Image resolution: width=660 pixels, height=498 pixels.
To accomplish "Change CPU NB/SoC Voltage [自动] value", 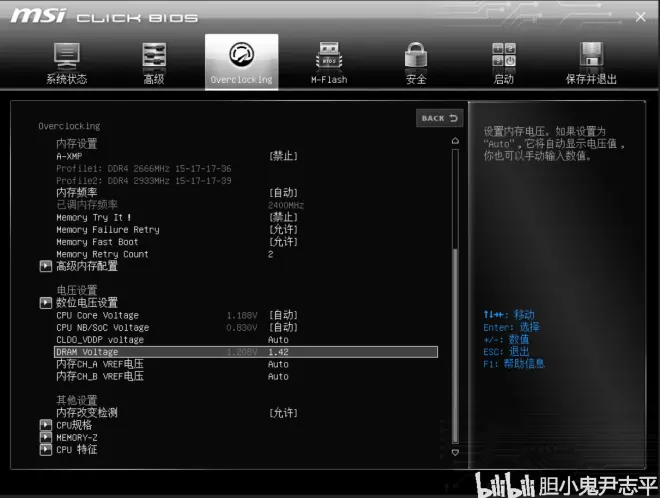I will pos(283,327).
